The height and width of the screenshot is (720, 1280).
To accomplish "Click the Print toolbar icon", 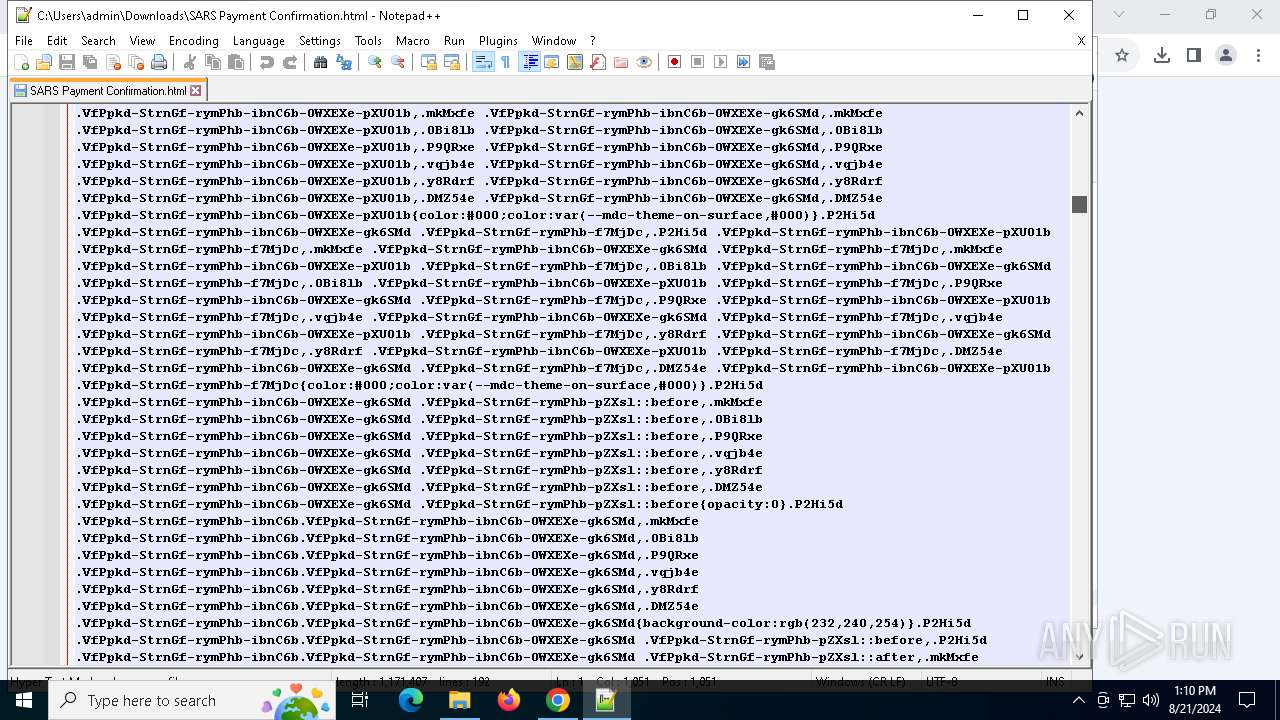I will (x=159, y=62).
